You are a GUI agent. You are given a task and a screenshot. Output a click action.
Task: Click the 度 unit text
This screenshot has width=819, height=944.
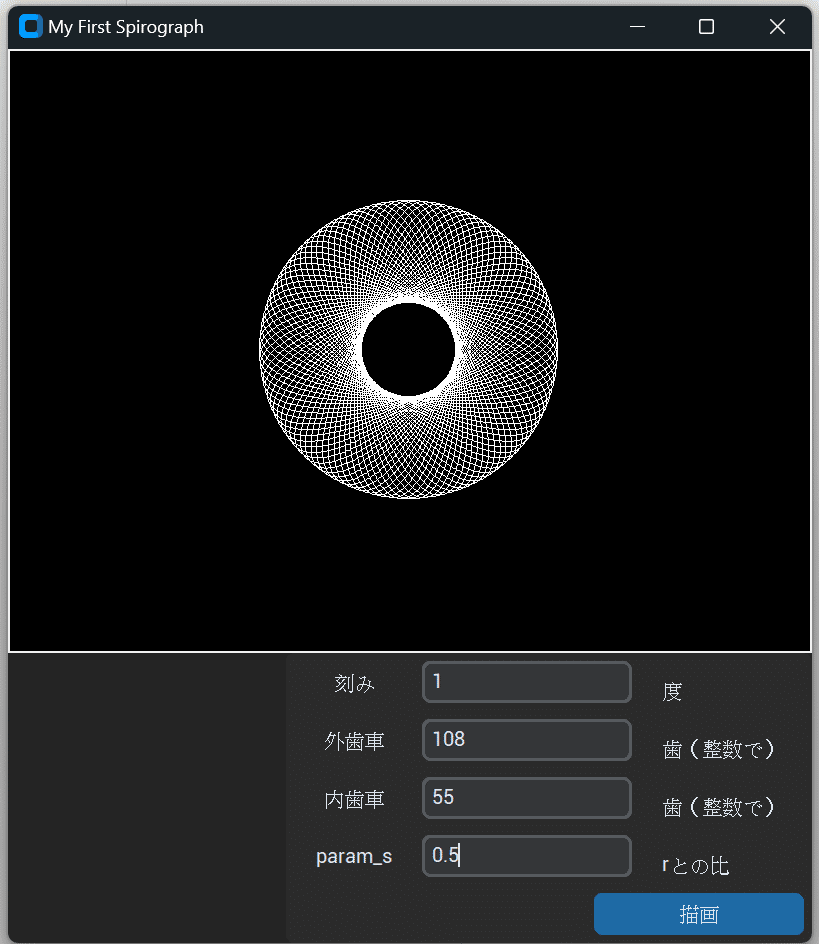point(672,691)
